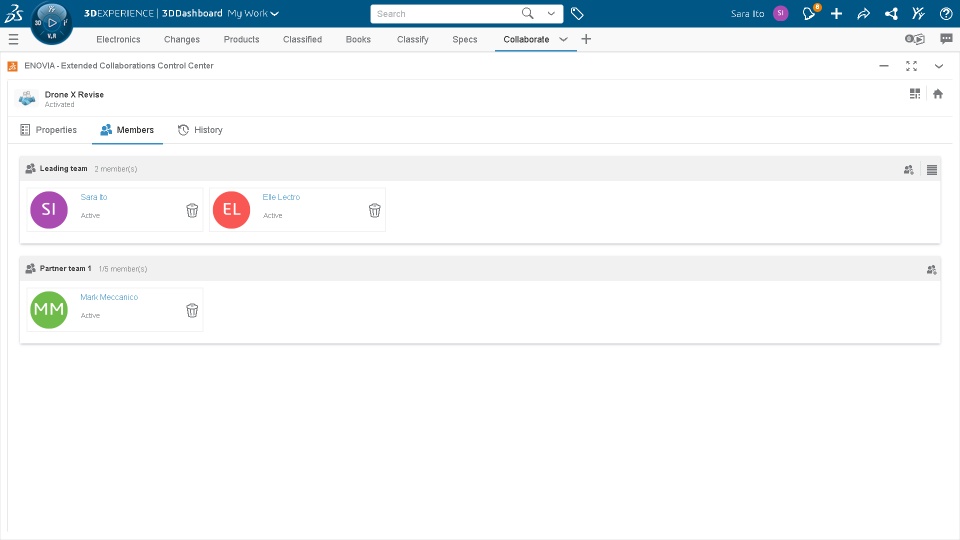Remove Sara Ito with trash icon

(x=192, y=211)
